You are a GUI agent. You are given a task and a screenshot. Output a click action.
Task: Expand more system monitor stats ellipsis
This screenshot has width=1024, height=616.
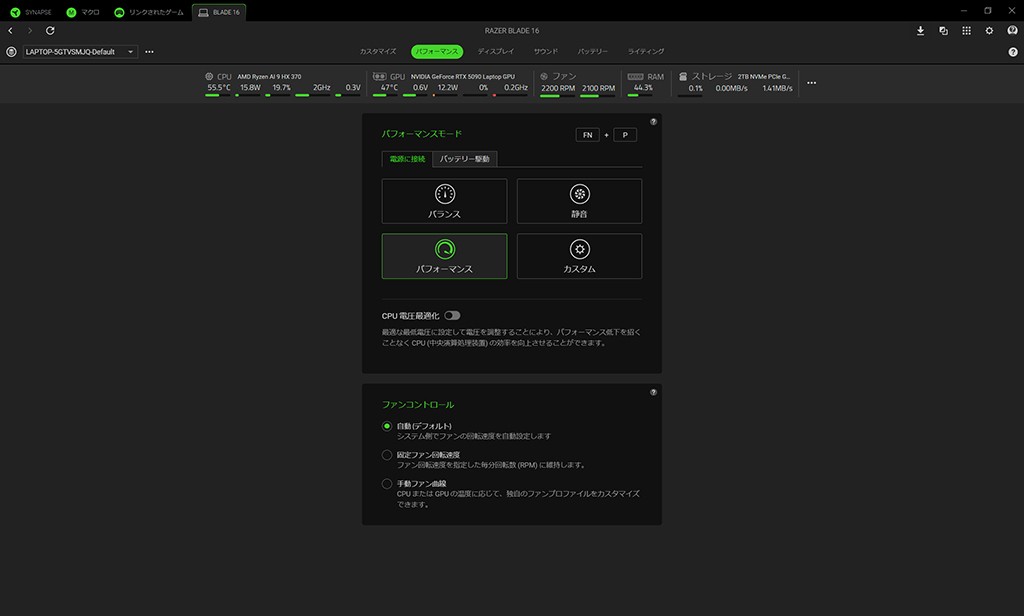tap(811, 83)
